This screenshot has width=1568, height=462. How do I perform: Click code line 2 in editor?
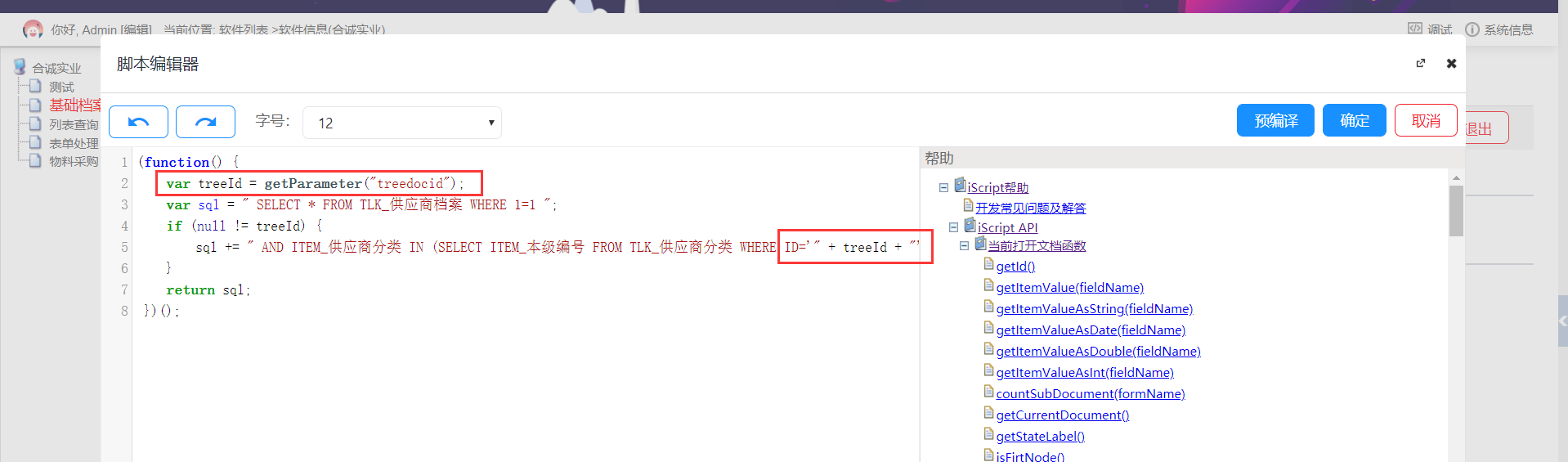(x=315, y=183)
